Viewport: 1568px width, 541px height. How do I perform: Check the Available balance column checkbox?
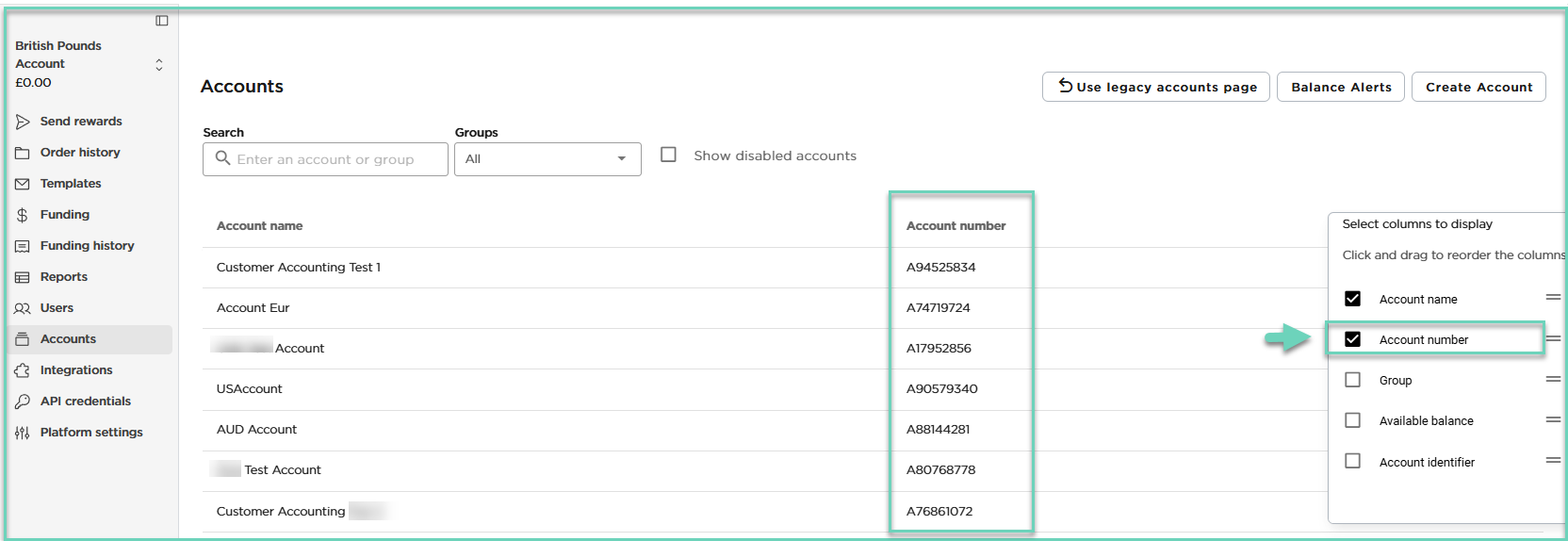coord(1352,420)
